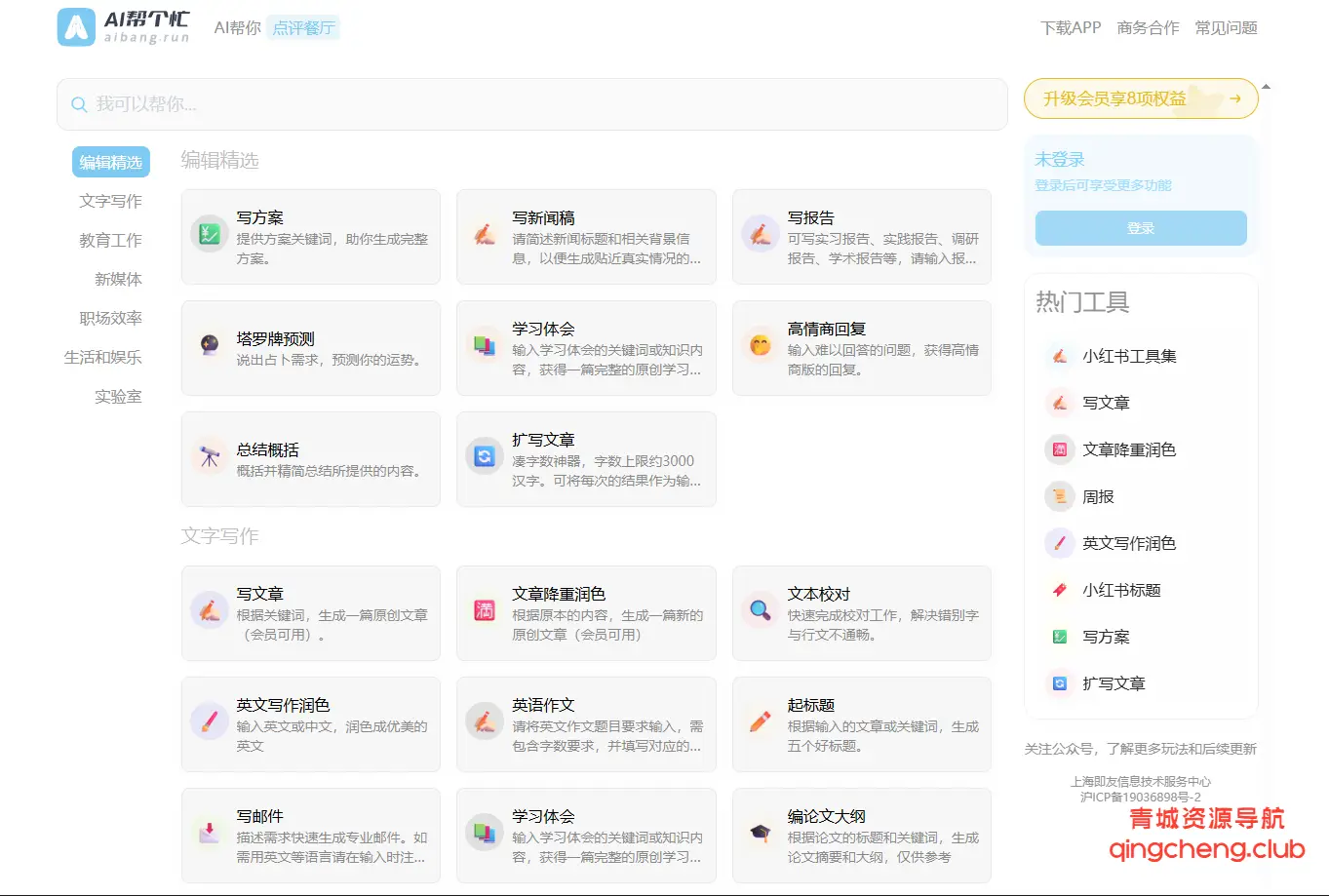Select the 小红书标题 lightning icon
Image resolution: width=1329 pixels, height=896 pixels.
[x=1059, y=590]
